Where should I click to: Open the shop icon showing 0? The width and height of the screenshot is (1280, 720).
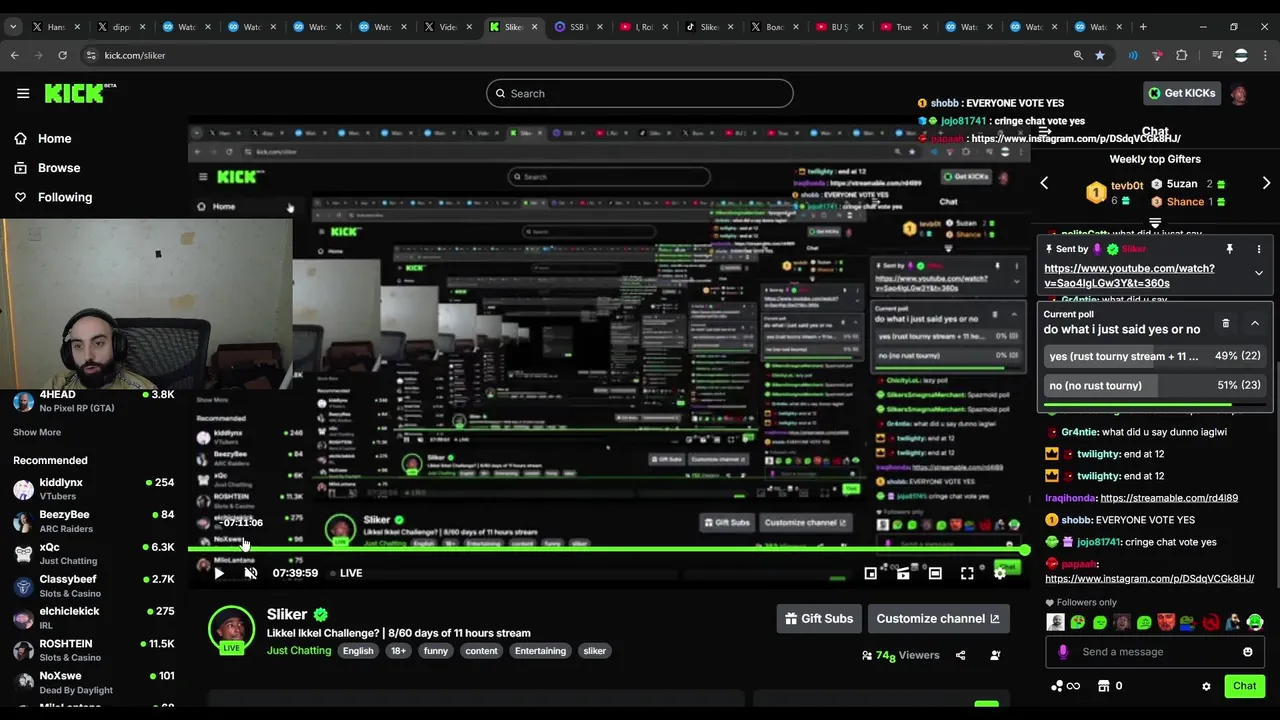pyautogui.click(x=1110, y=686)
